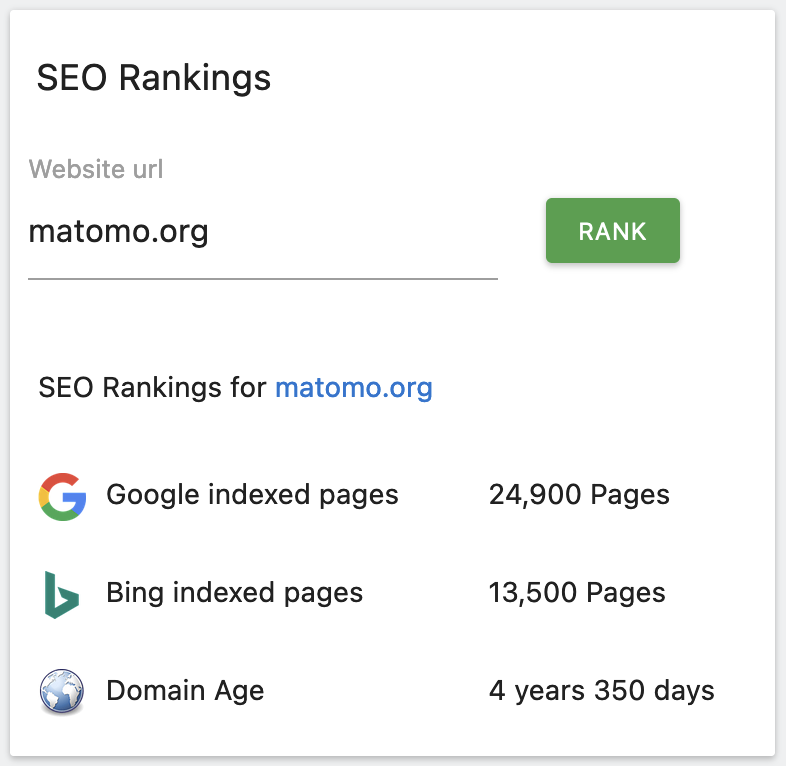Select the 24,900 Pages value
Screen dimensions: 786x766
(579, 495)
